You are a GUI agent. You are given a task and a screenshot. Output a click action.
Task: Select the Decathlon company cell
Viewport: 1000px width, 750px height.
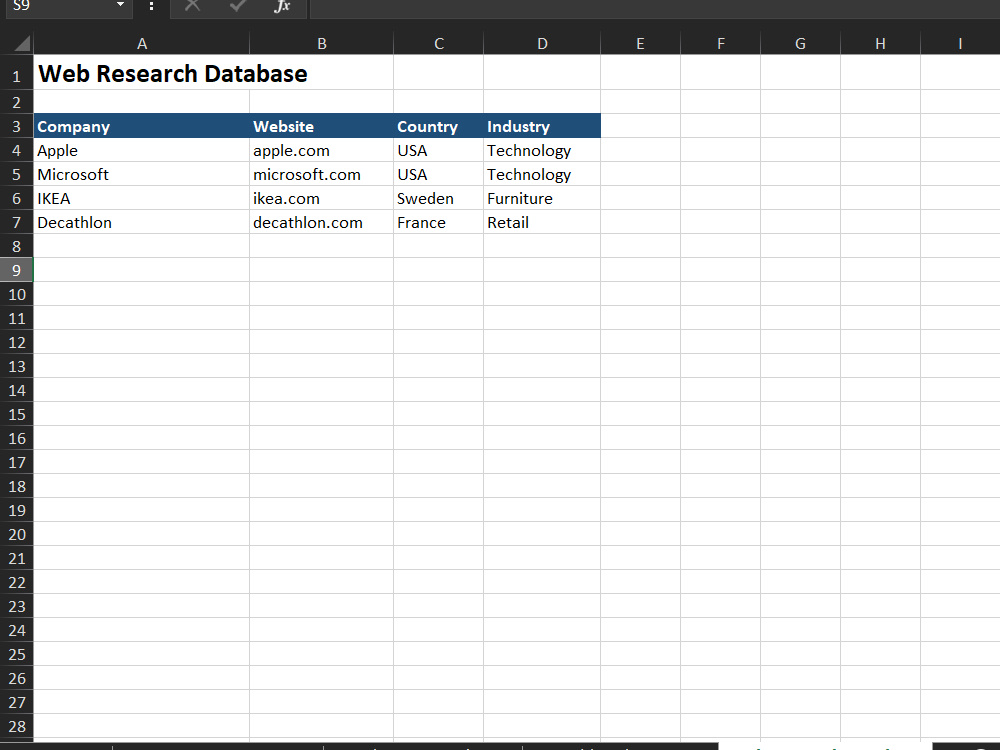point(142,223)
